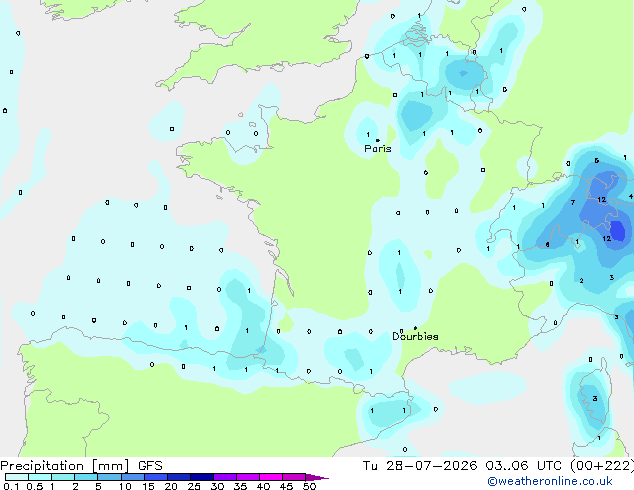The image size is (634, 490).
Task: Pick the 30–35 mm purple legend swatch
Action: [225, 477]
